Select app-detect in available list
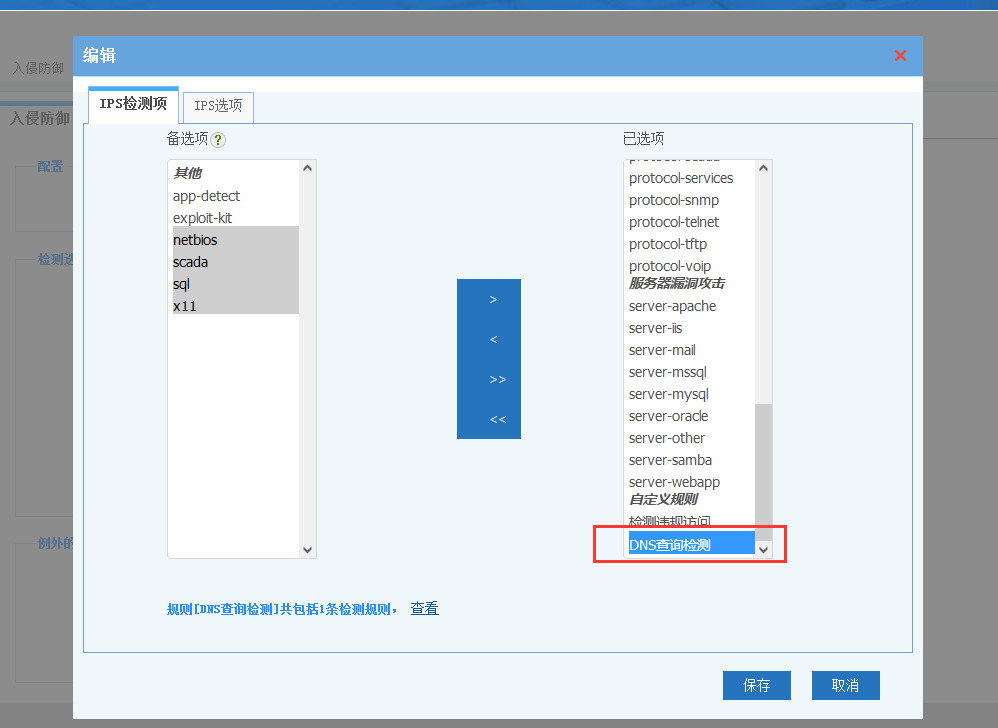The height and width of the screenshot is (728, 998). (x=206, y=196)
